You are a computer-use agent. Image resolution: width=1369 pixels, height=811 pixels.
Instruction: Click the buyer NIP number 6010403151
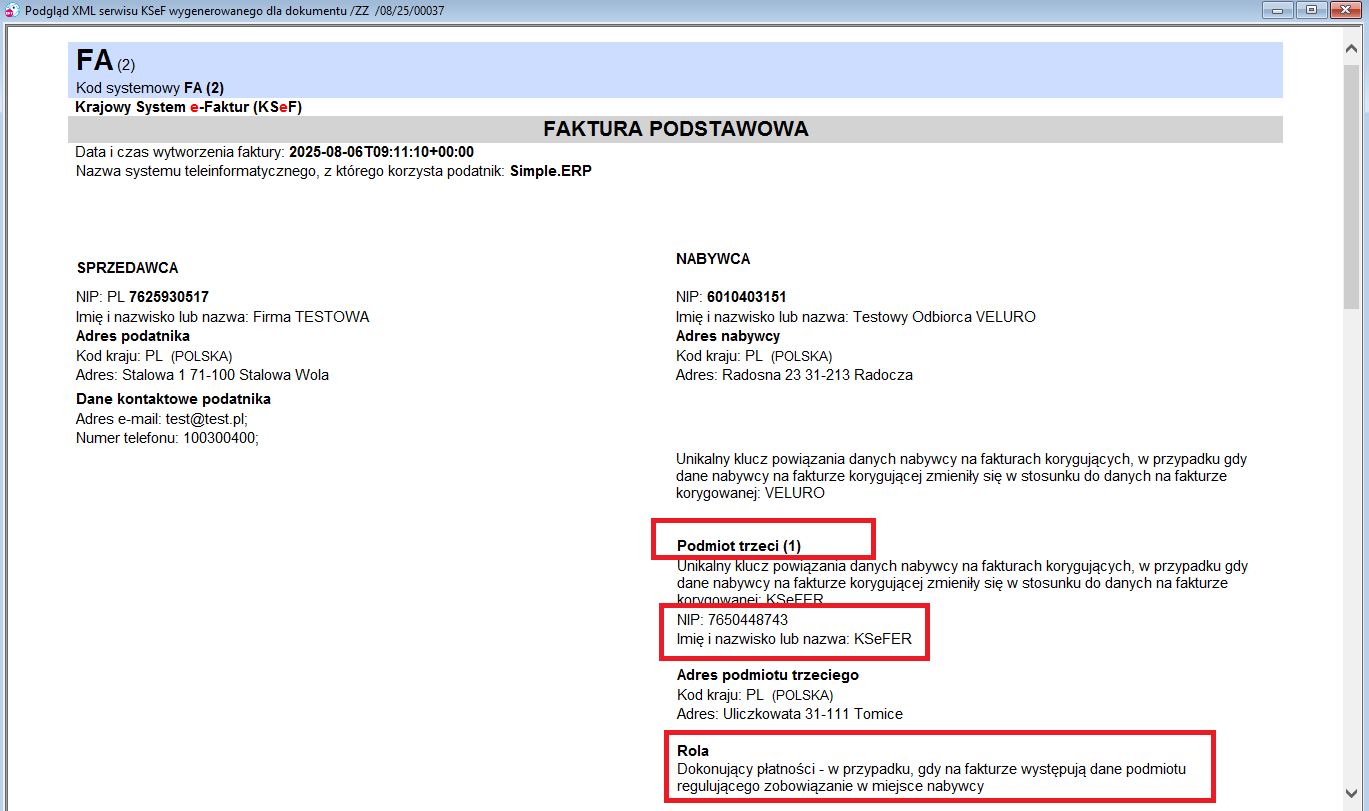pos(746,297)
